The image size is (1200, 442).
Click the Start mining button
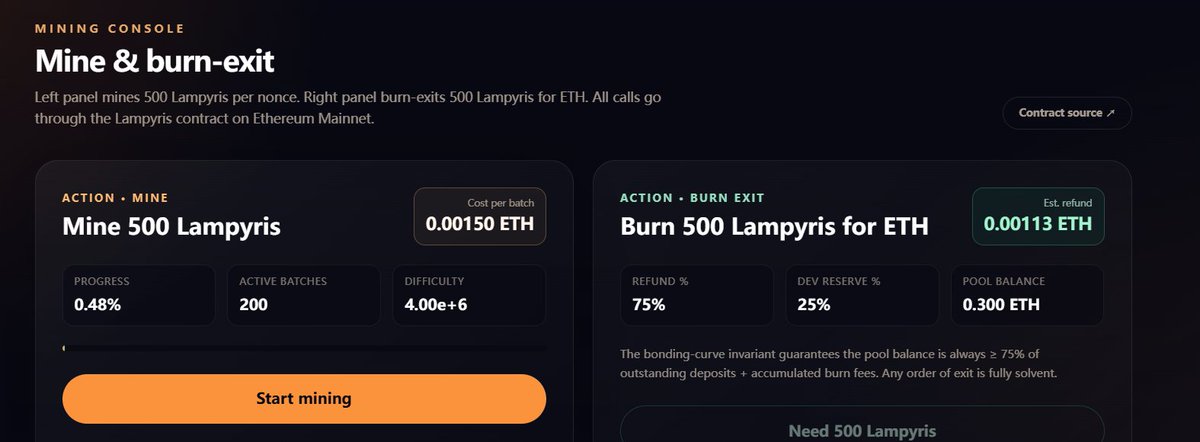(x=304, y=399)
